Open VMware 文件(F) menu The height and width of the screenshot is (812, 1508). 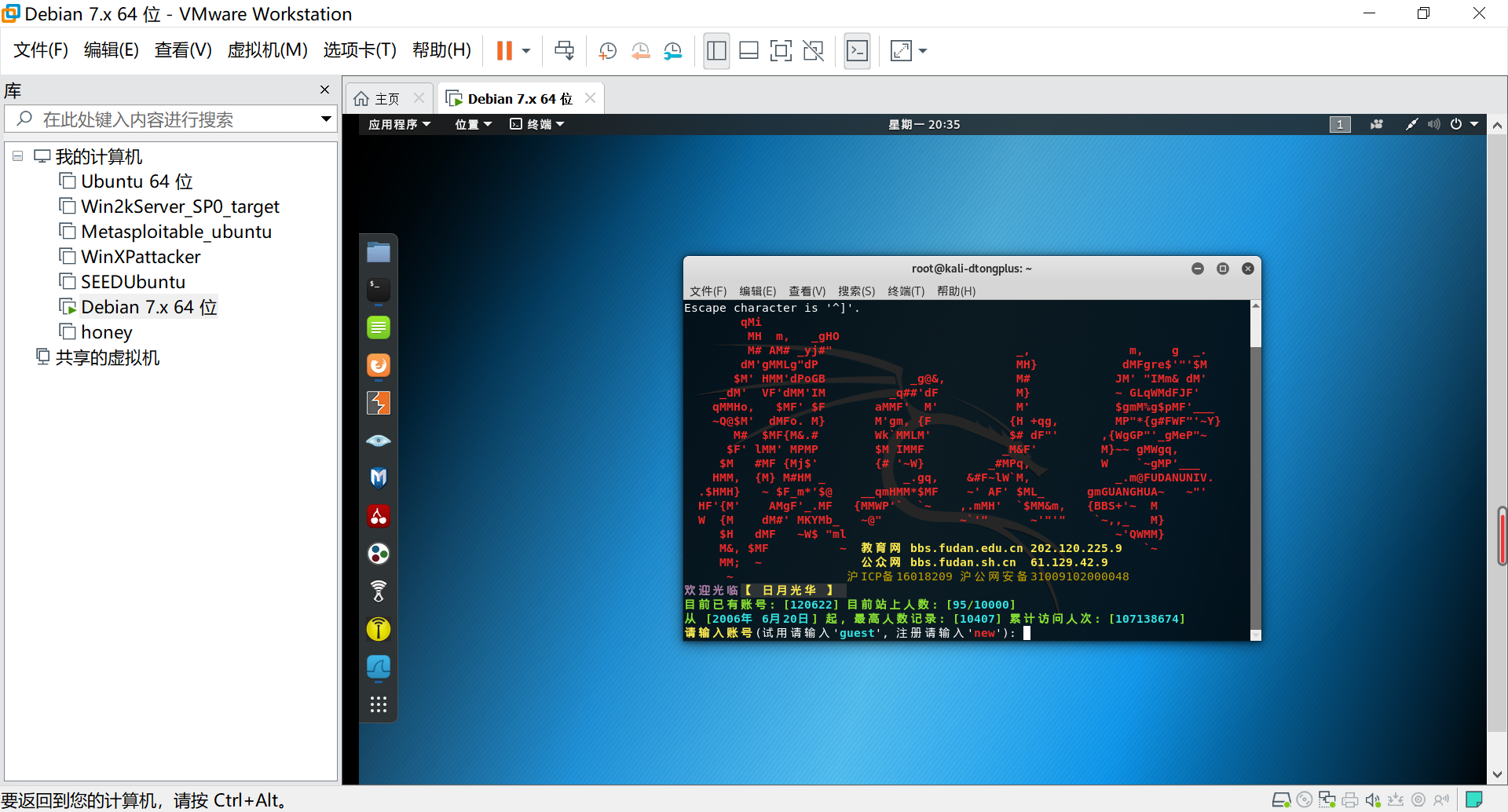click(x=41, y=50)
